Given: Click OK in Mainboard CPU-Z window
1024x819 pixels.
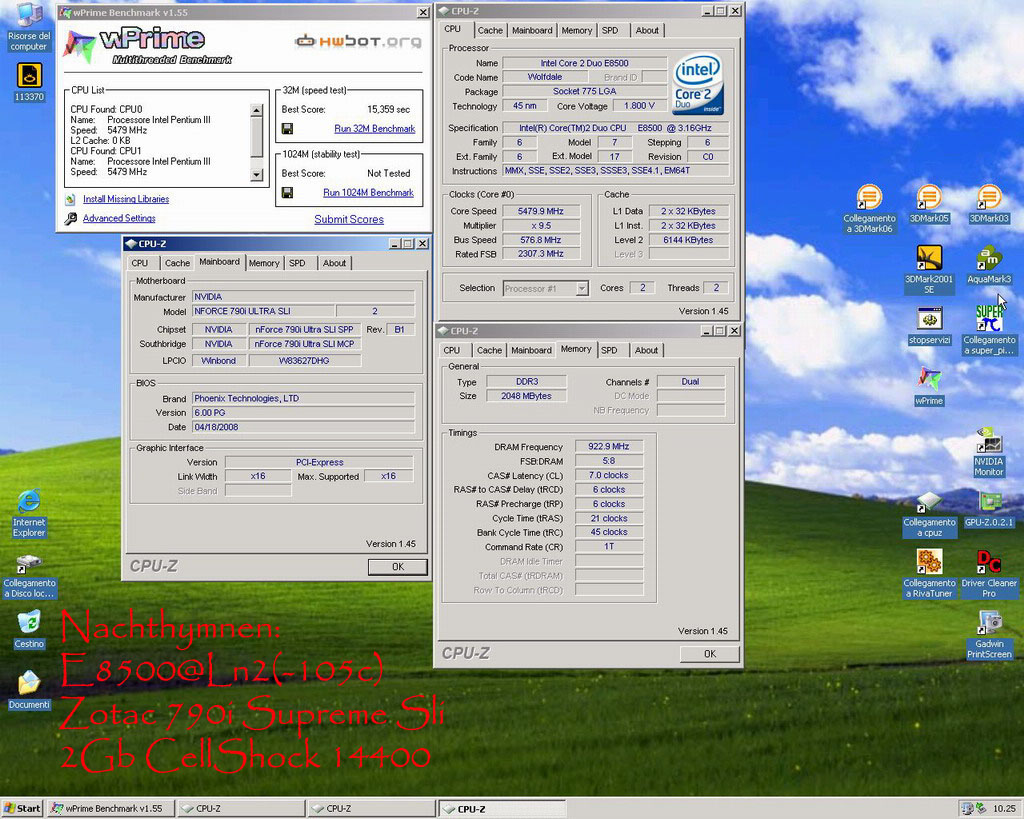Looking at the screenshot, I should 398,567.
